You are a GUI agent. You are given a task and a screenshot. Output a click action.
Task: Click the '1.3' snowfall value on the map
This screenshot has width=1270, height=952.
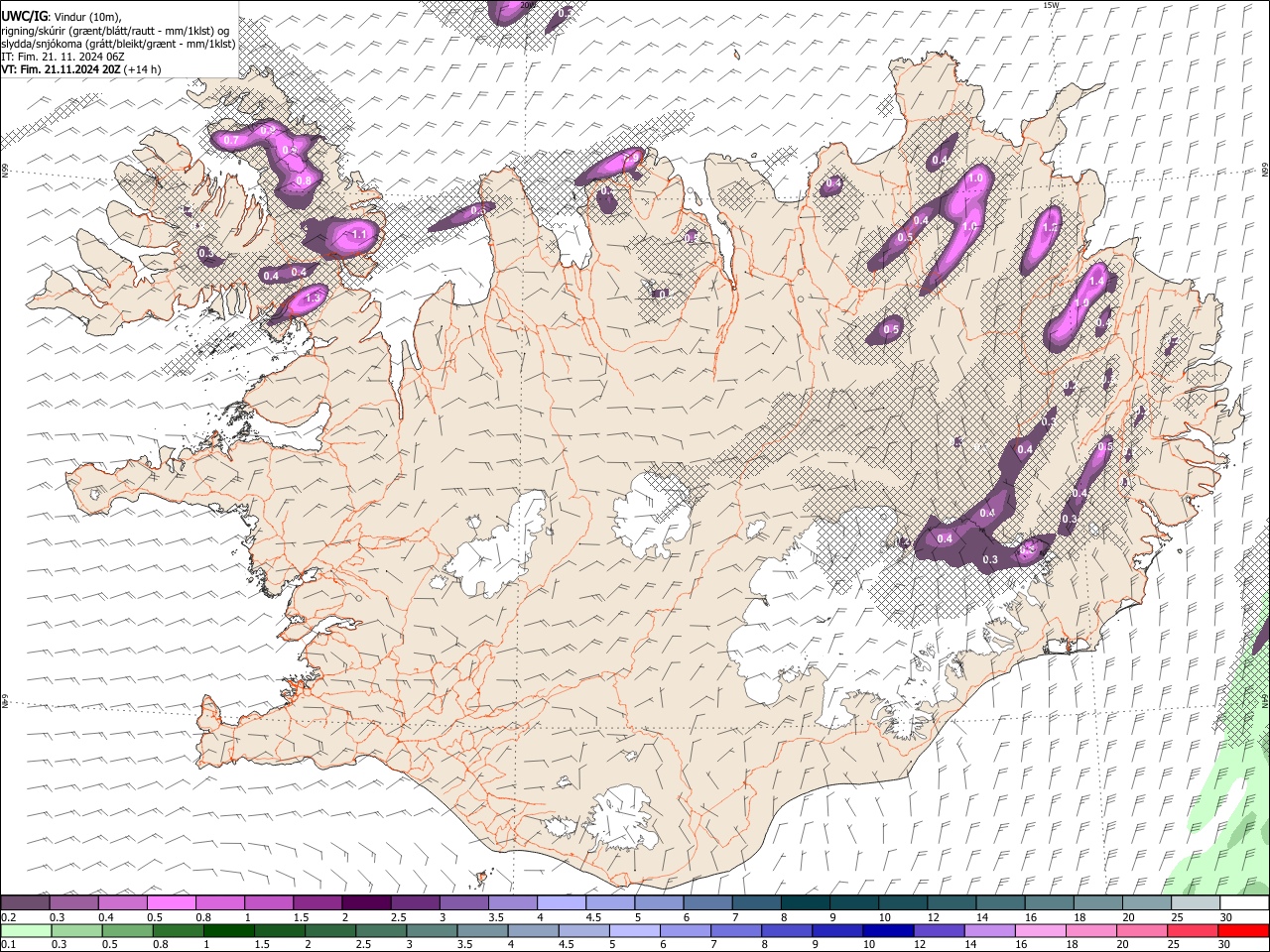click(313, 297)
